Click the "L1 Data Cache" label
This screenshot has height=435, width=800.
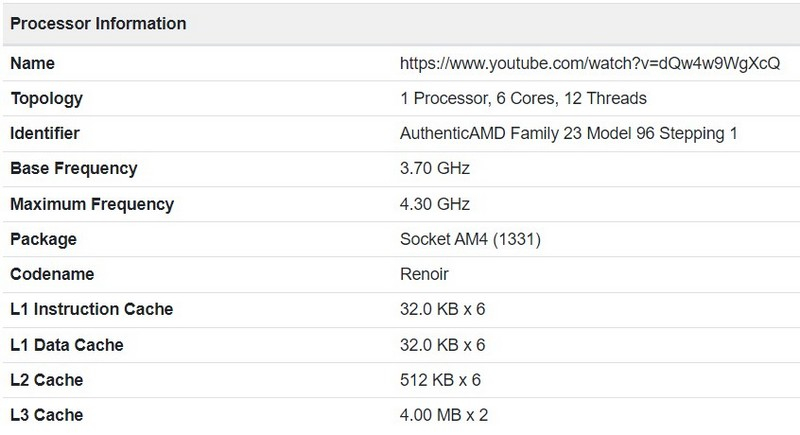tap(67, 344)
